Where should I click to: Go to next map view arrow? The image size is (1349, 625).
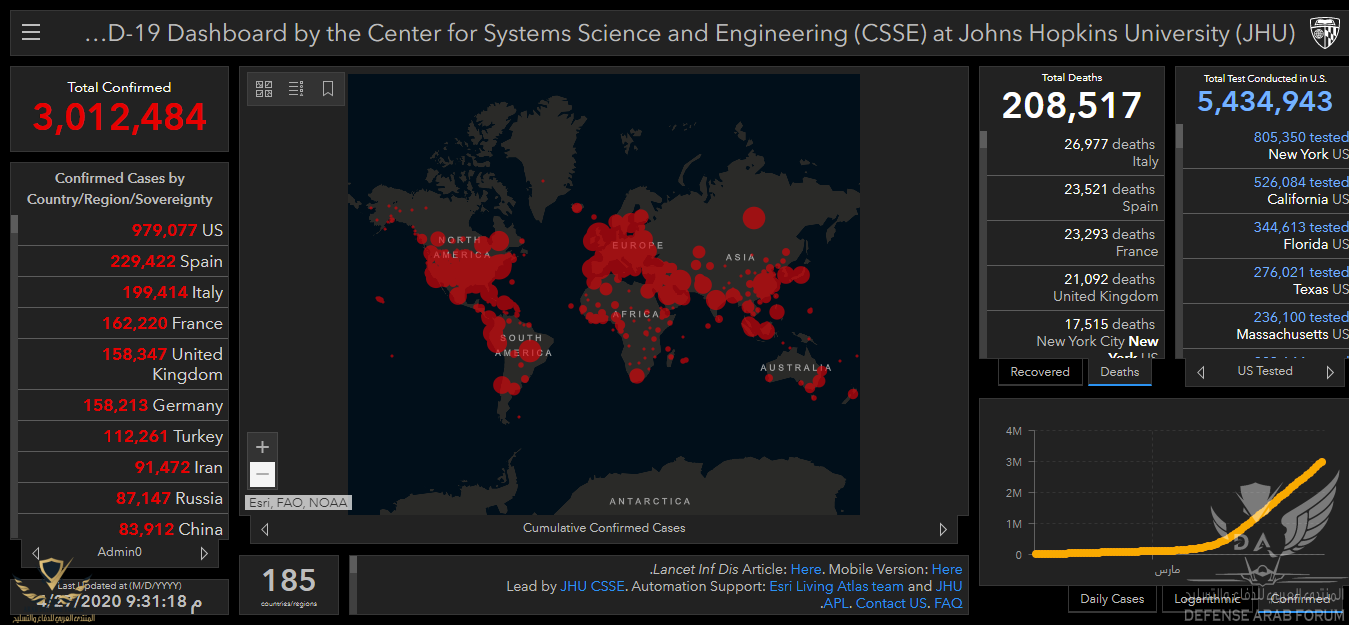pos(942,529)
